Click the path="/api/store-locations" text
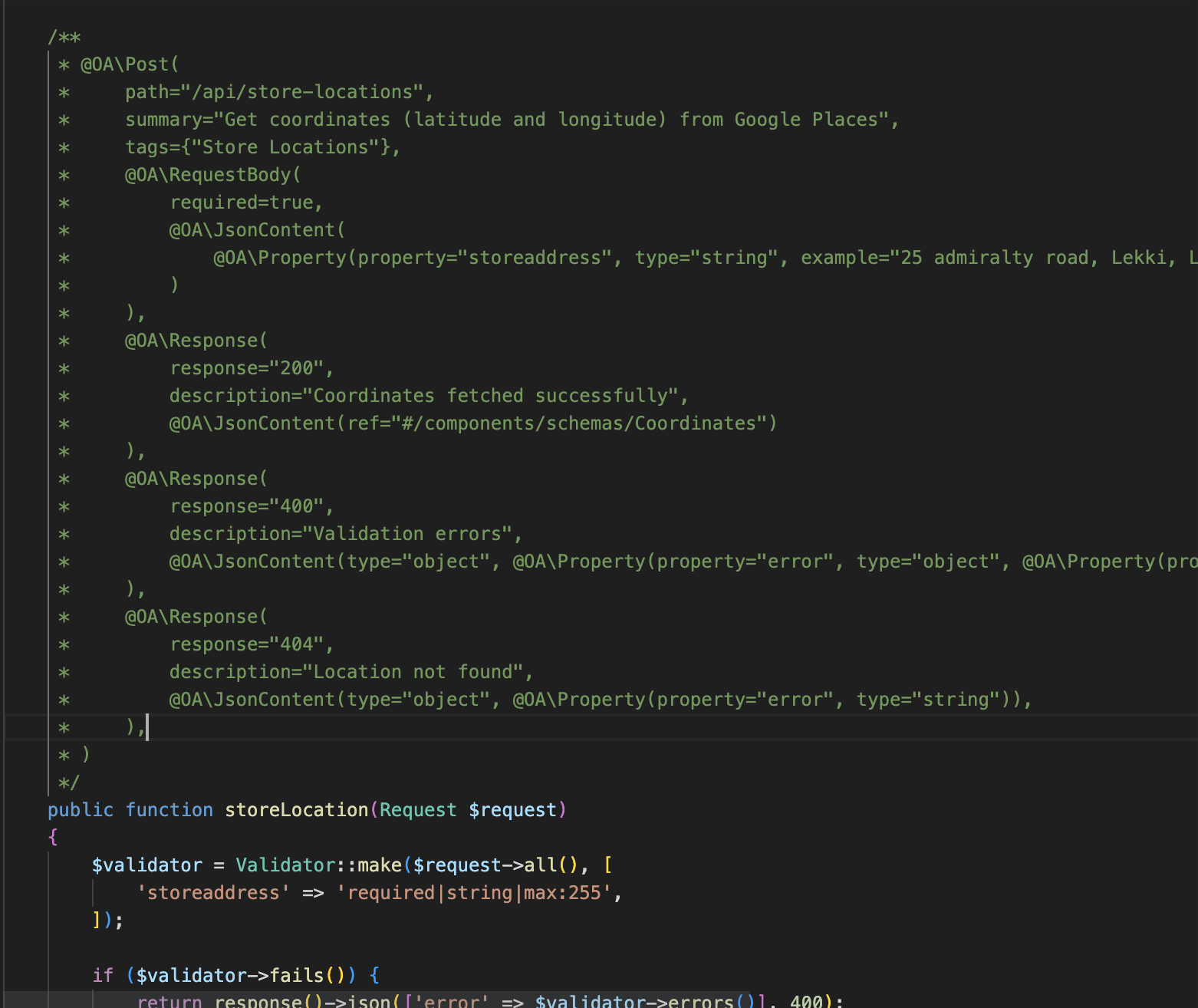1198x1008 pixels. (x=279, y=92)
